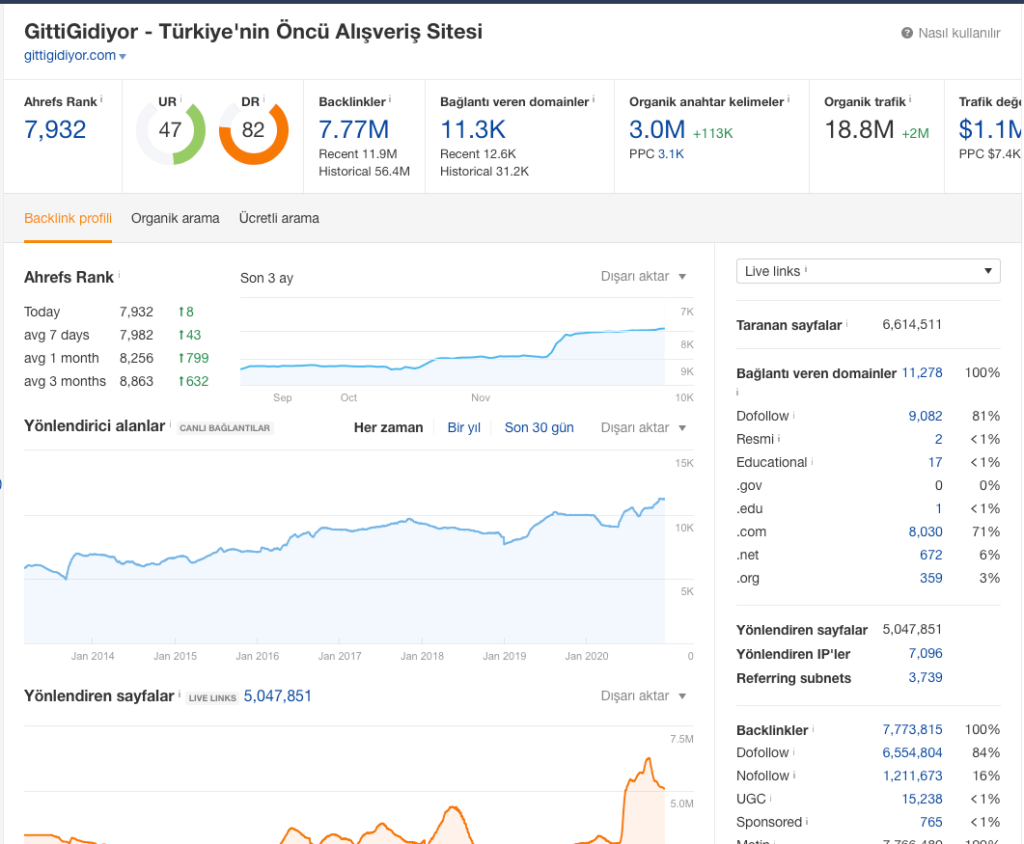Click info icon beside Nofollow row

794,775
